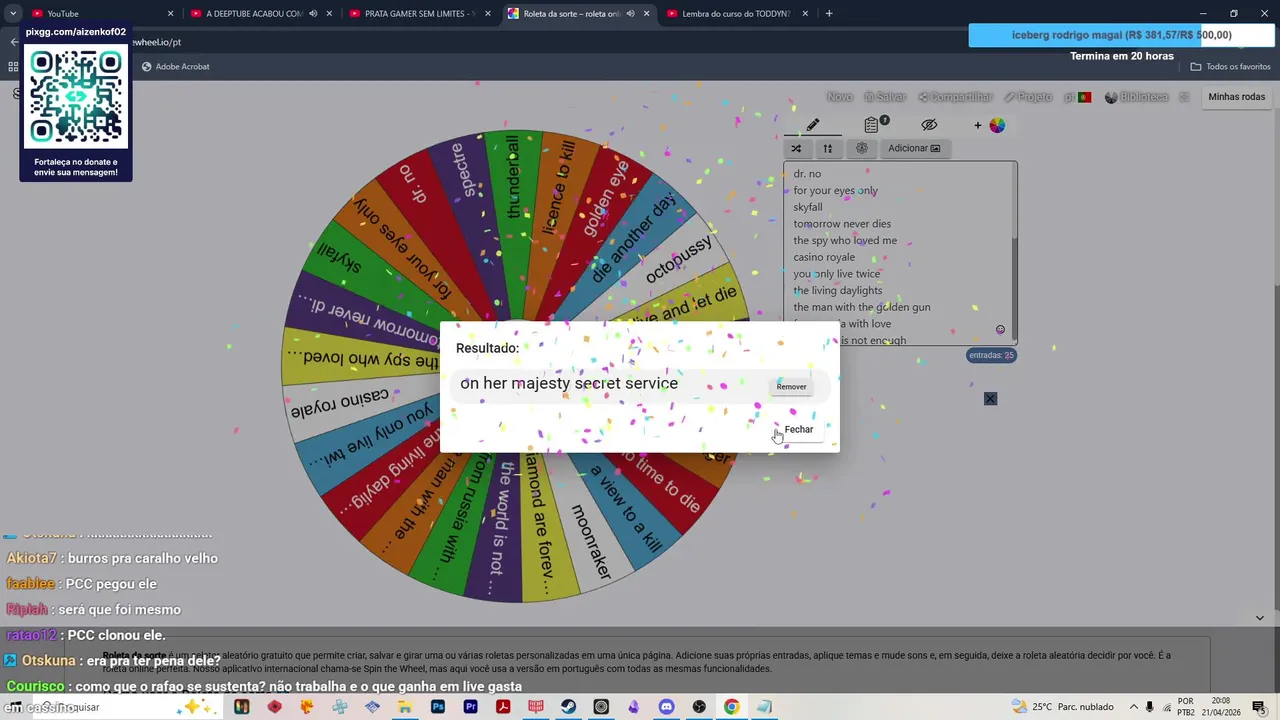Click 'tomorrow never dies' entry text

[842, 224]
